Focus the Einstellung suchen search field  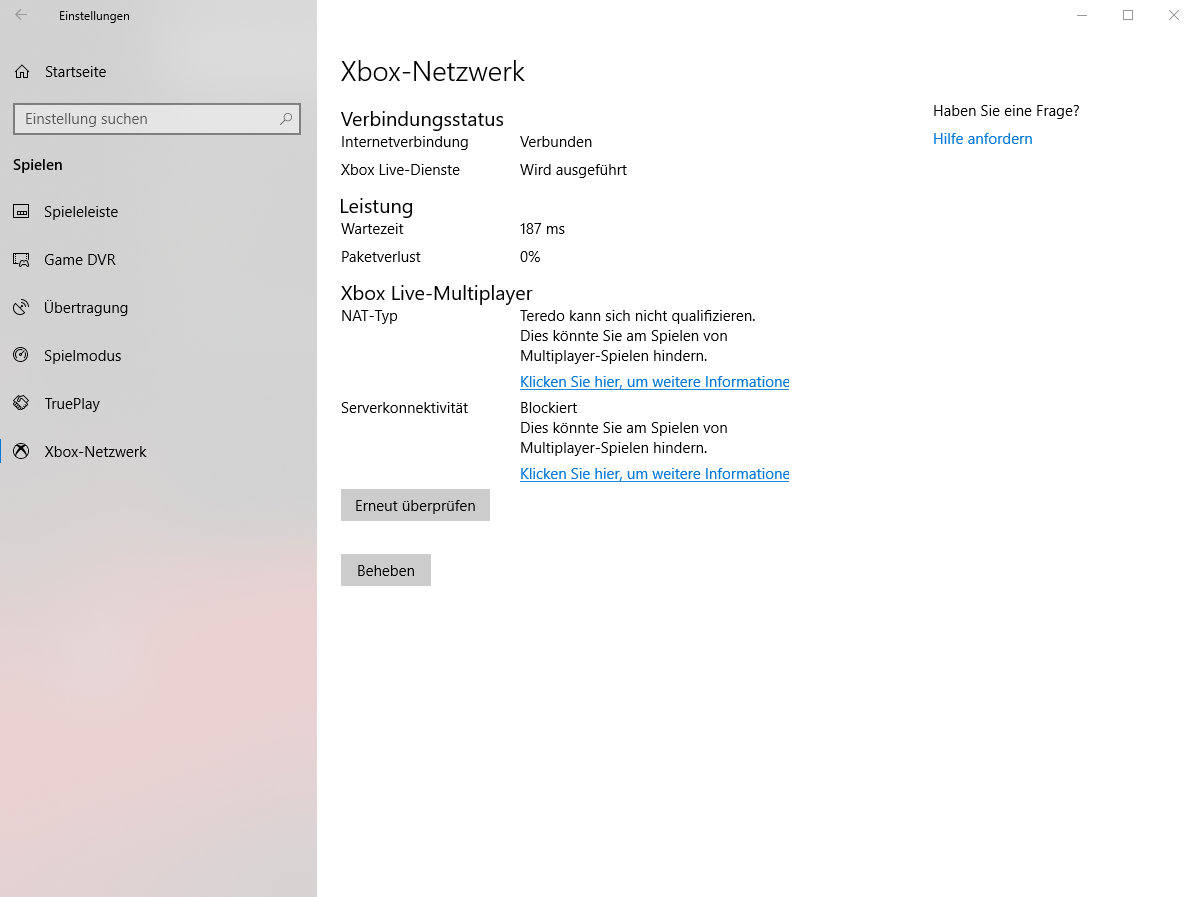[x=157, y=119]
